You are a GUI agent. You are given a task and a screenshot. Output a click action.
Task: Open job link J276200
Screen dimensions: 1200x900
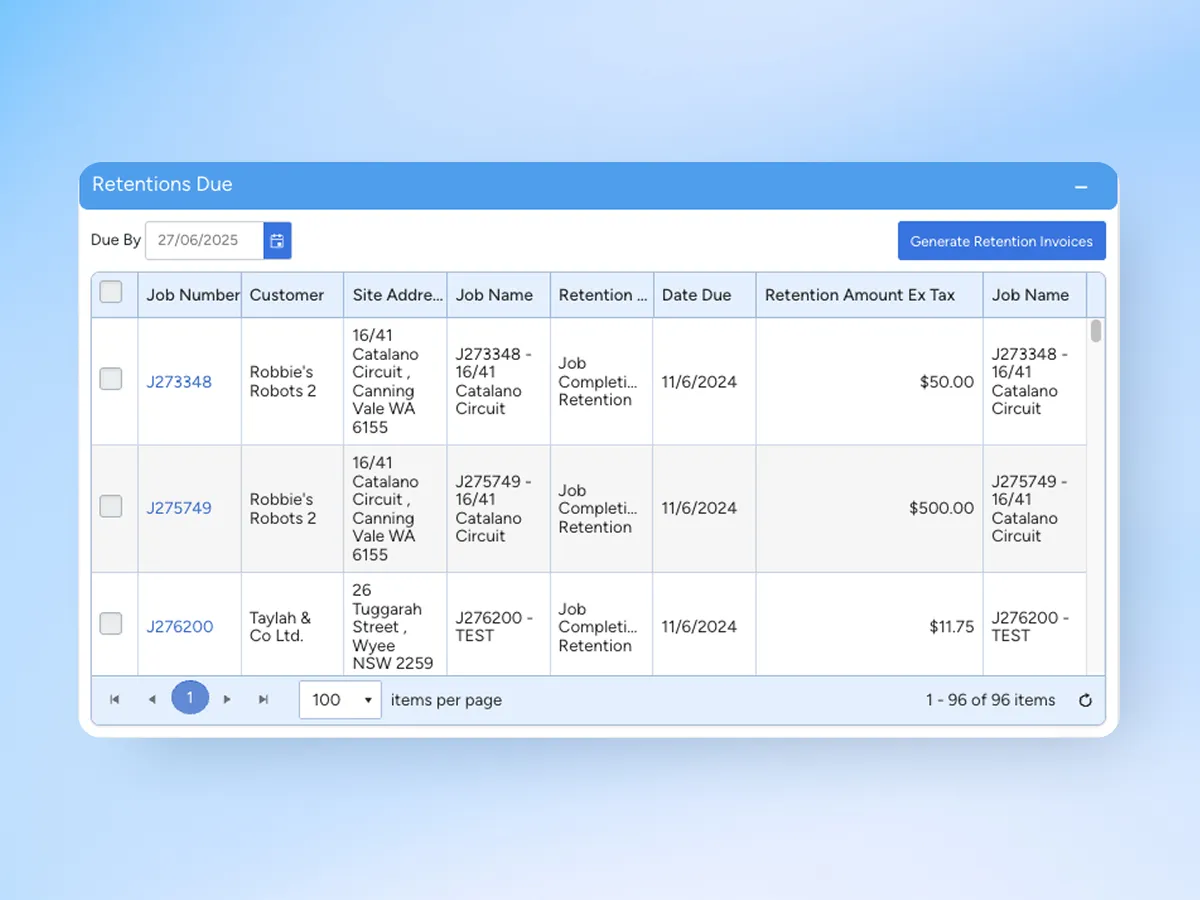click(180, 627)
